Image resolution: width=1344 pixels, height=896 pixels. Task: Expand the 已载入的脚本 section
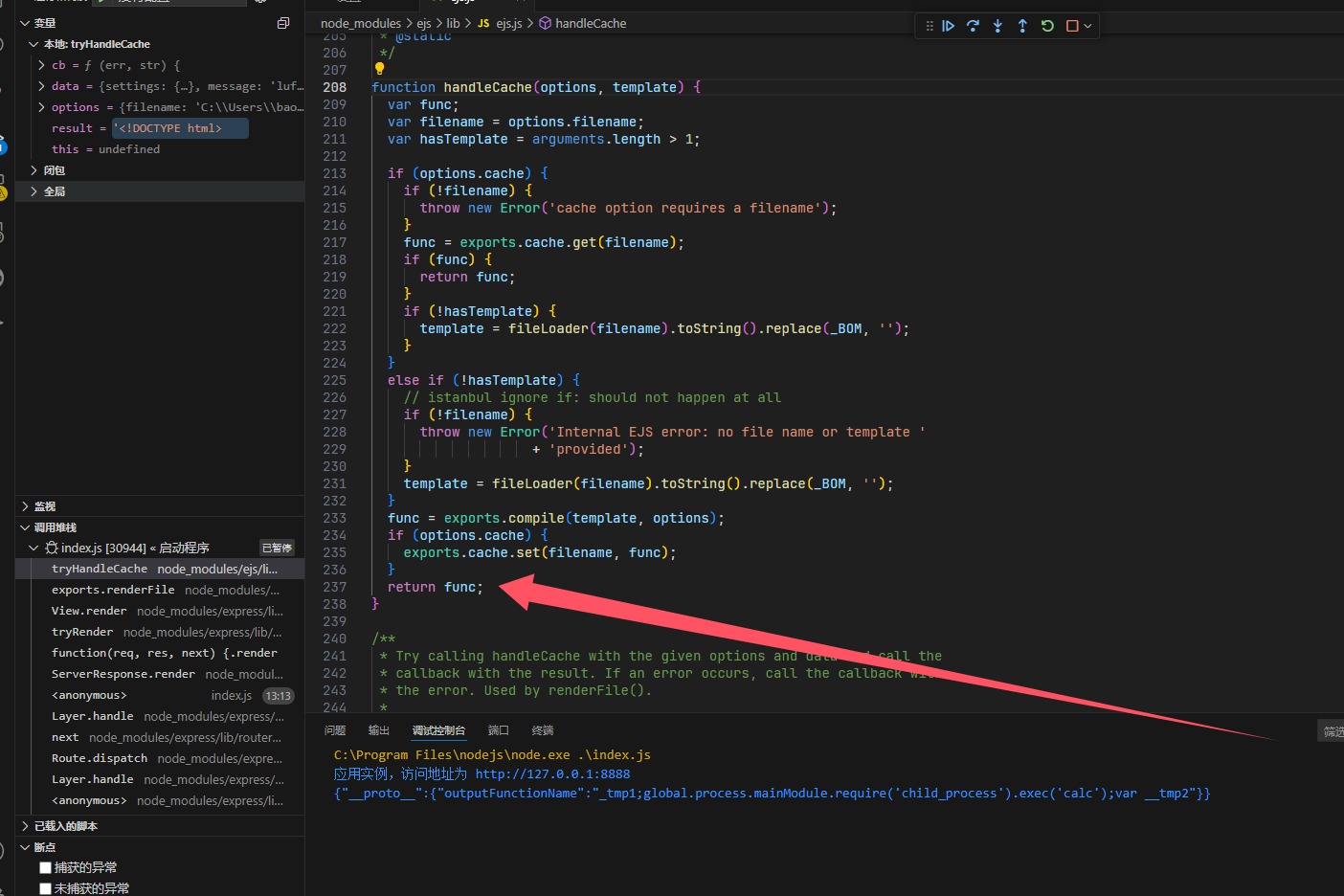coord(25,826)
